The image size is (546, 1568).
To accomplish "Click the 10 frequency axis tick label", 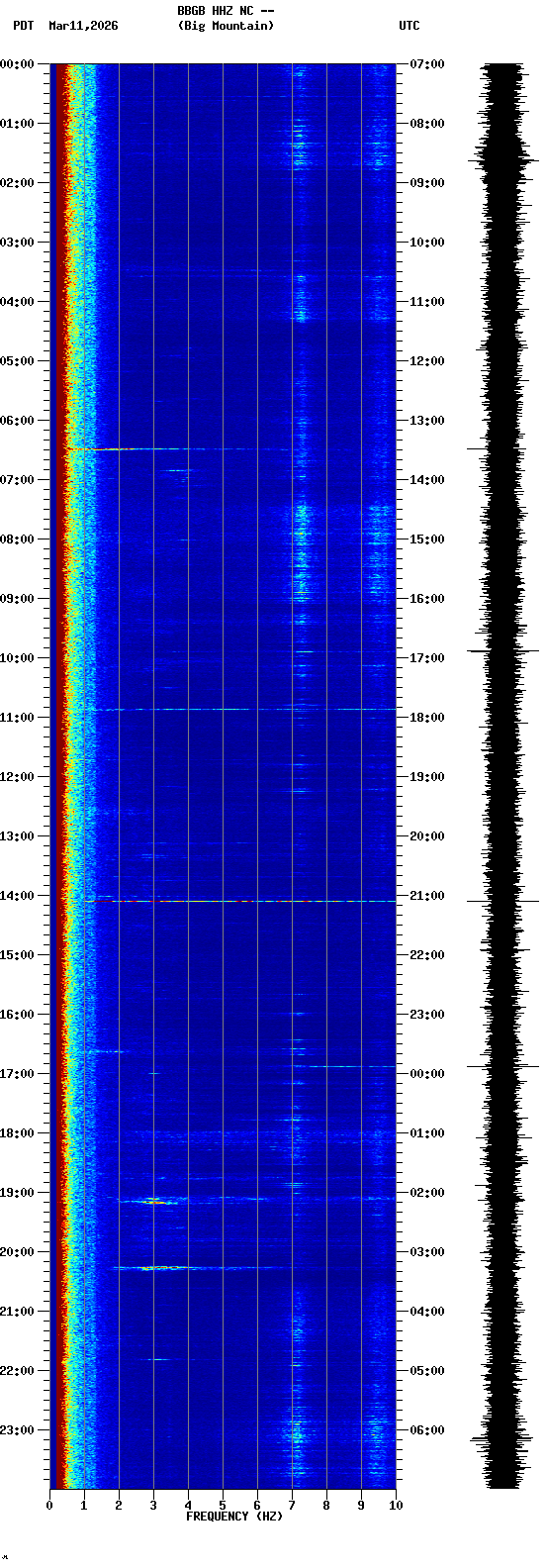I will [x=396, y=1506].
